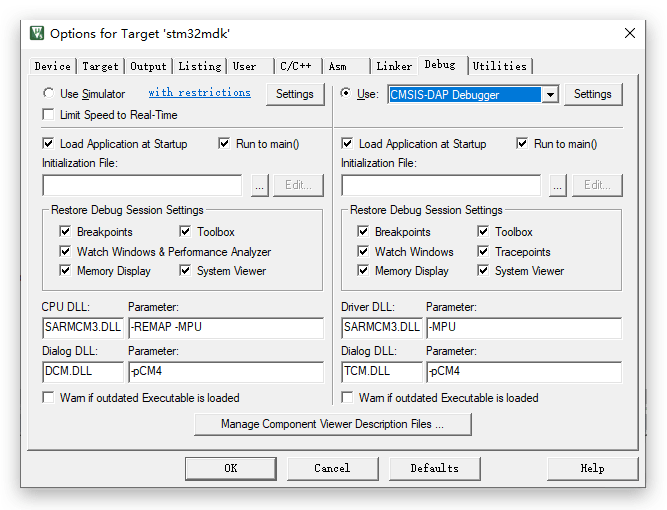Go to the User tab

(250, 66)
